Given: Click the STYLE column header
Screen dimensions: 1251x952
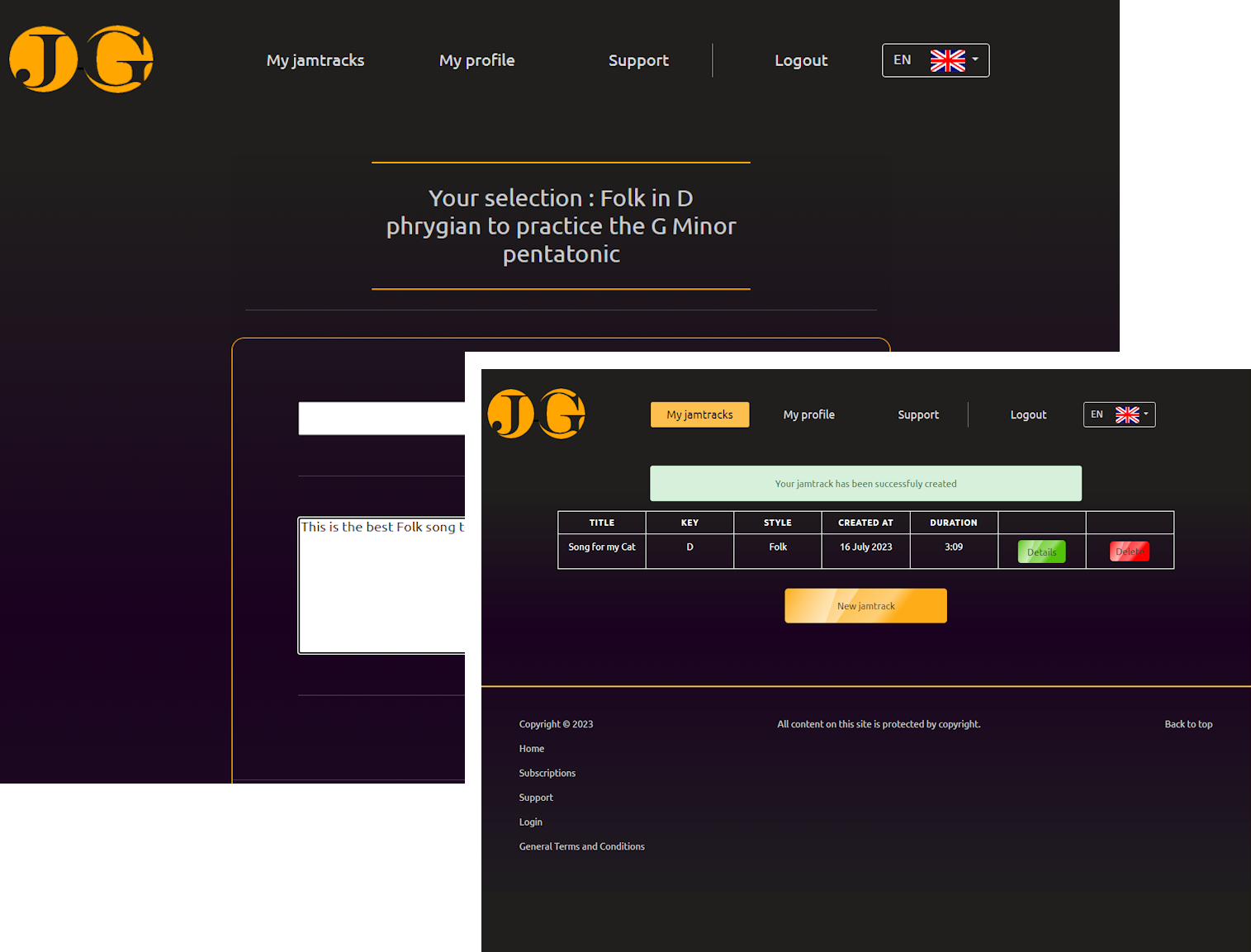Looking at the screenshot, I should [x=778, y=523].
